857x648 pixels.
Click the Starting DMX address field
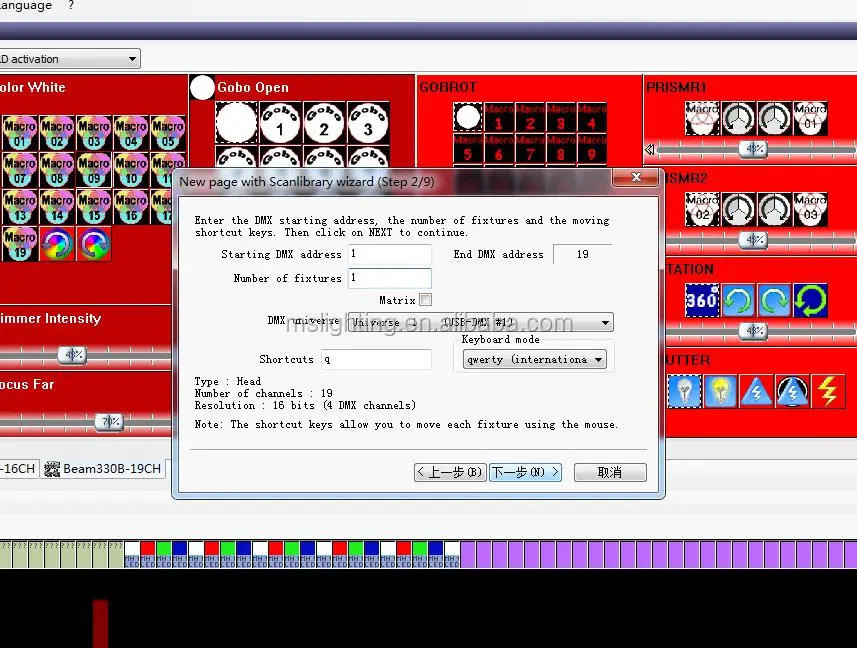389,255
